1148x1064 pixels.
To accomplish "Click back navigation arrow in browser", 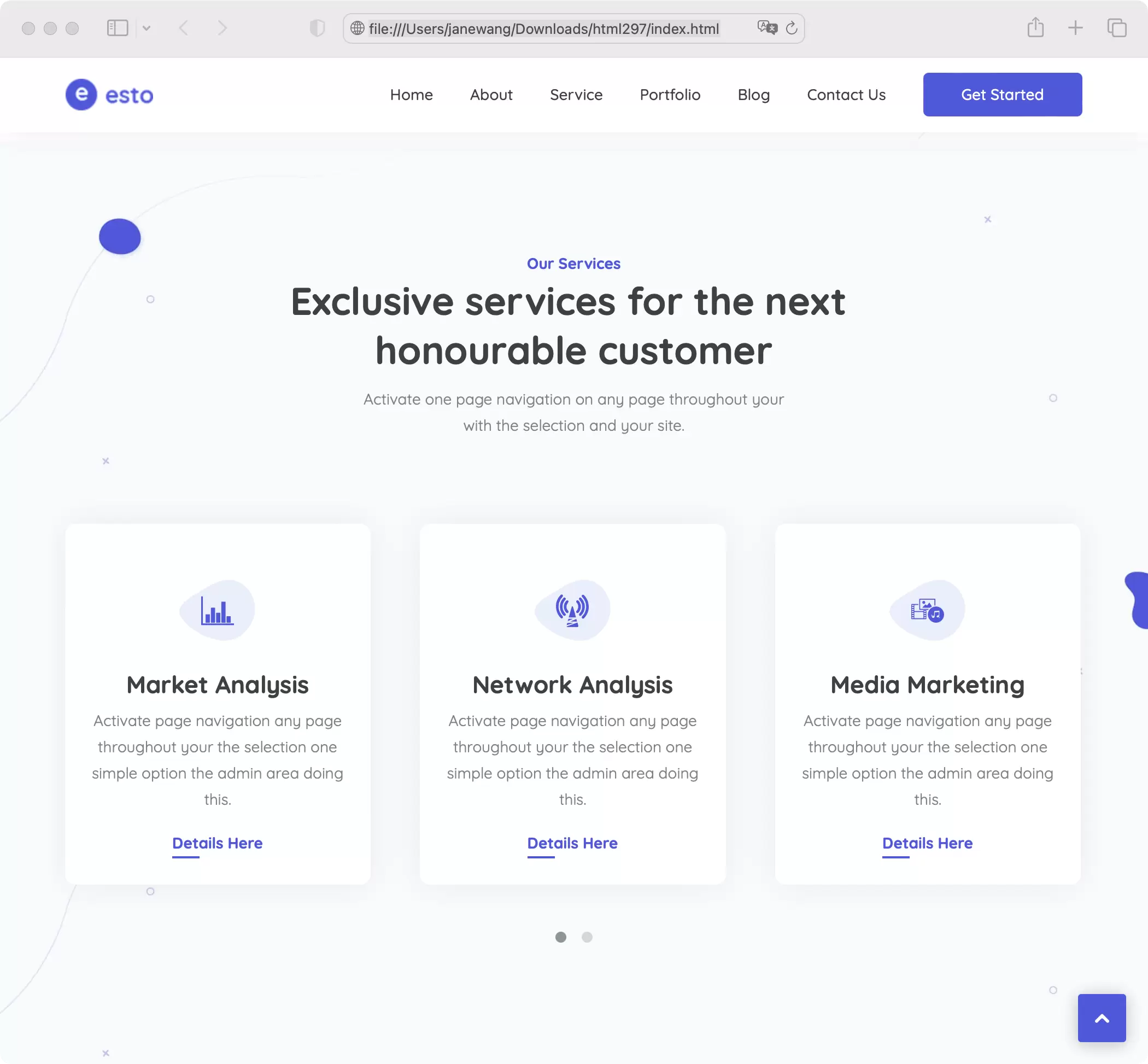I will [185, 28].
